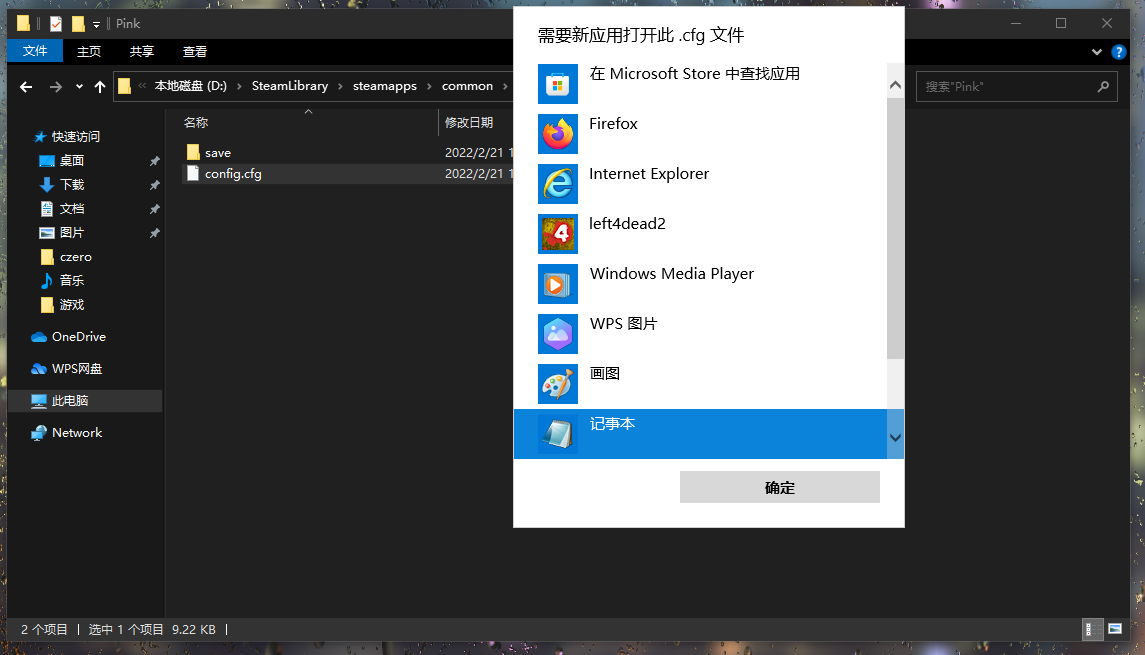
Task: Pick the left4dead2 app icon
Action: pyautogui.click(x=558, y=234)
